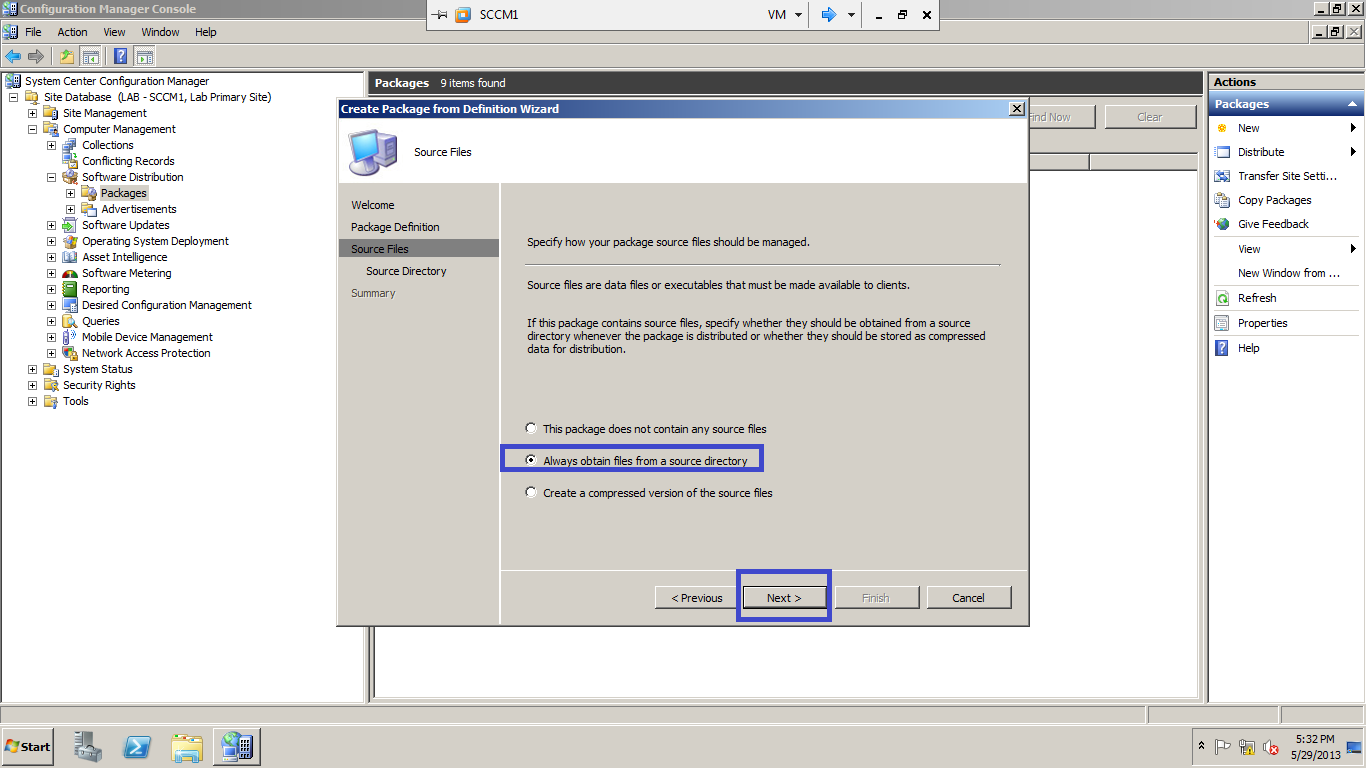The height and width of the screenshot is (768, 1366).
Task: Expand the Security Rights node
Action: 33,385
